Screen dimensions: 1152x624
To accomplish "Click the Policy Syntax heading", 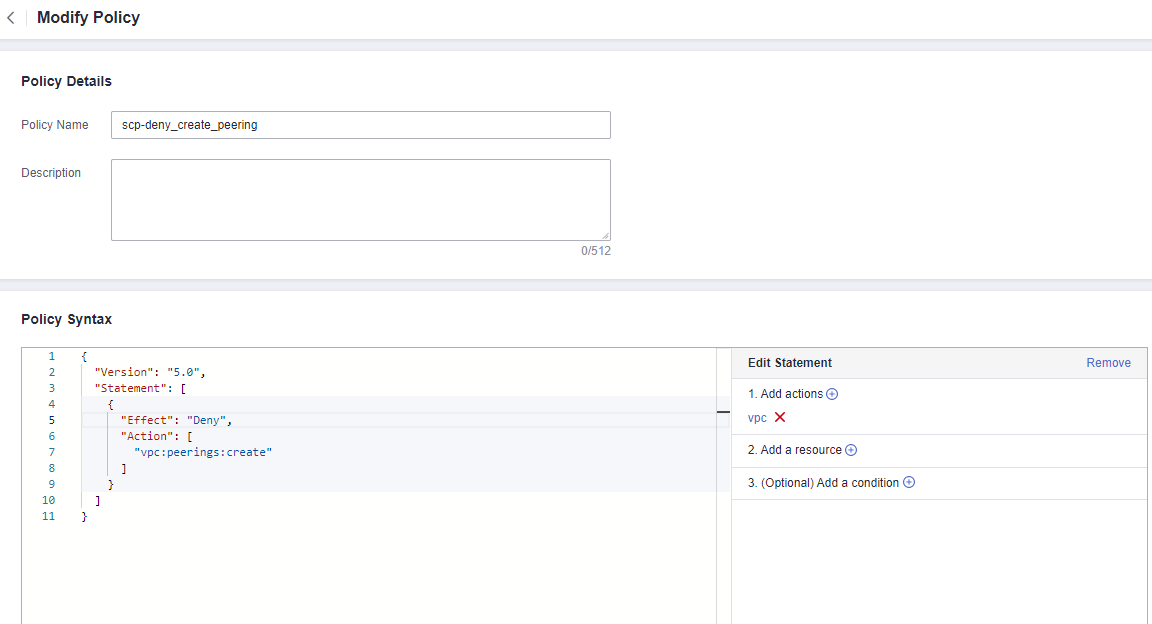I will (x=66, y=319).
